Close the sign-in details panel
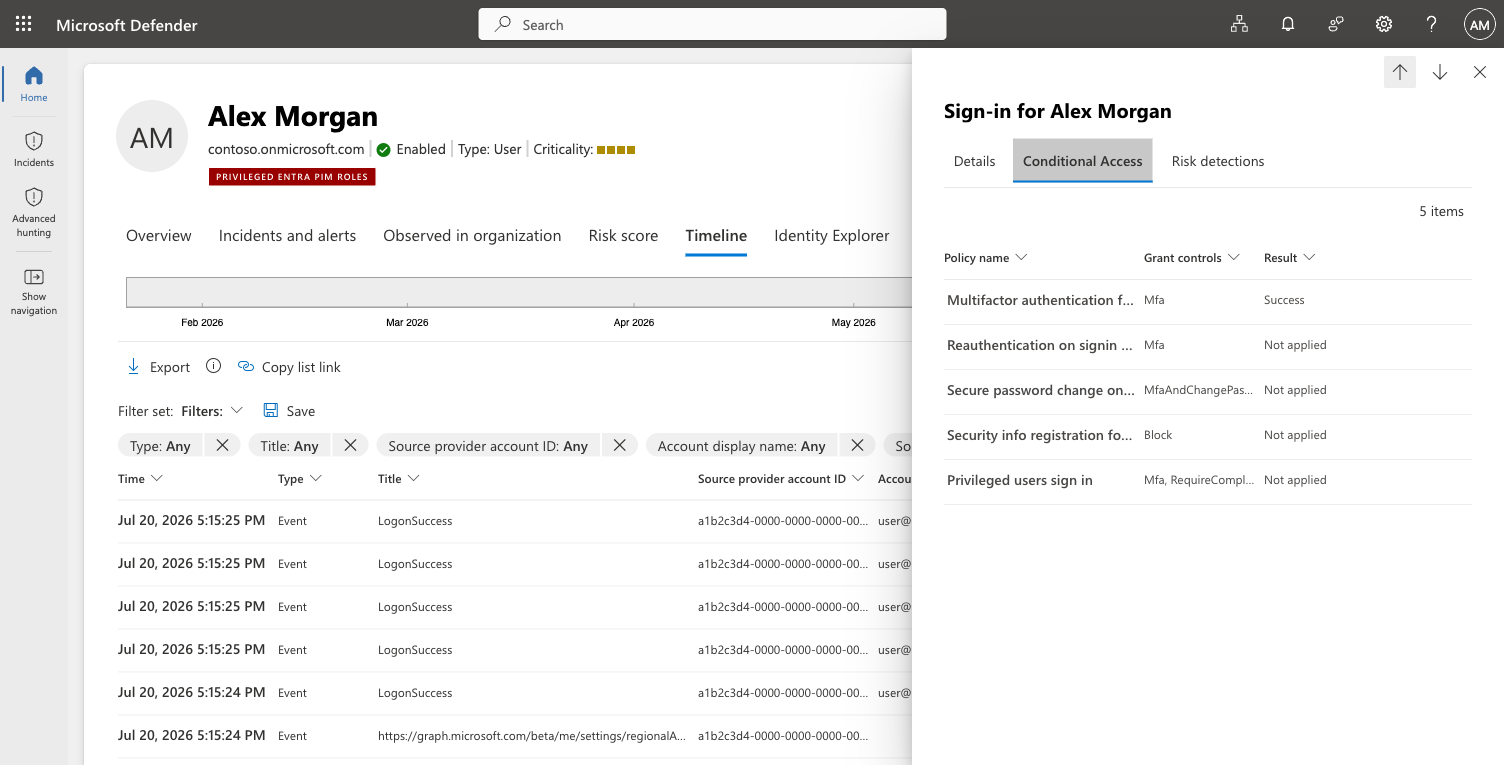The height and width of the screenshot is (765, 1504). point(1480,72)
